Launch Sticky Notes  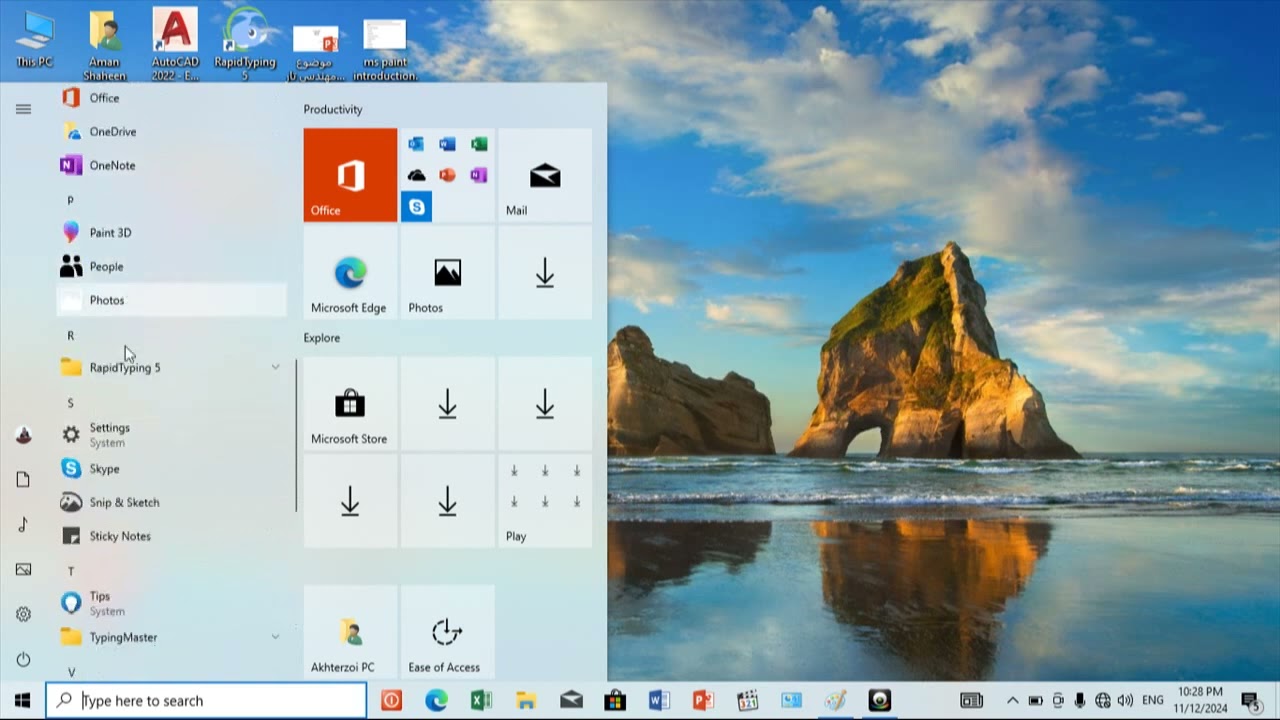(x=171, y=536)
